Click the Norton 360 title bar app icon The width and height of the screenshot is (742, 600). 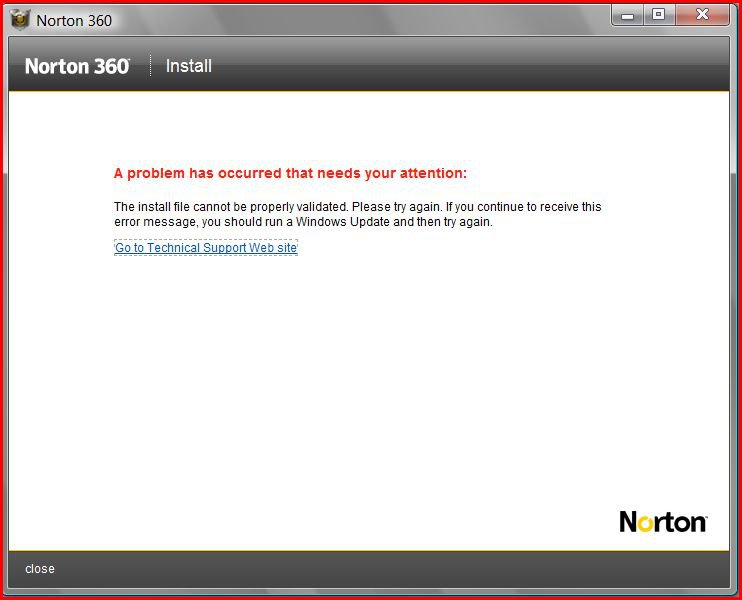[x=20, y=20]
